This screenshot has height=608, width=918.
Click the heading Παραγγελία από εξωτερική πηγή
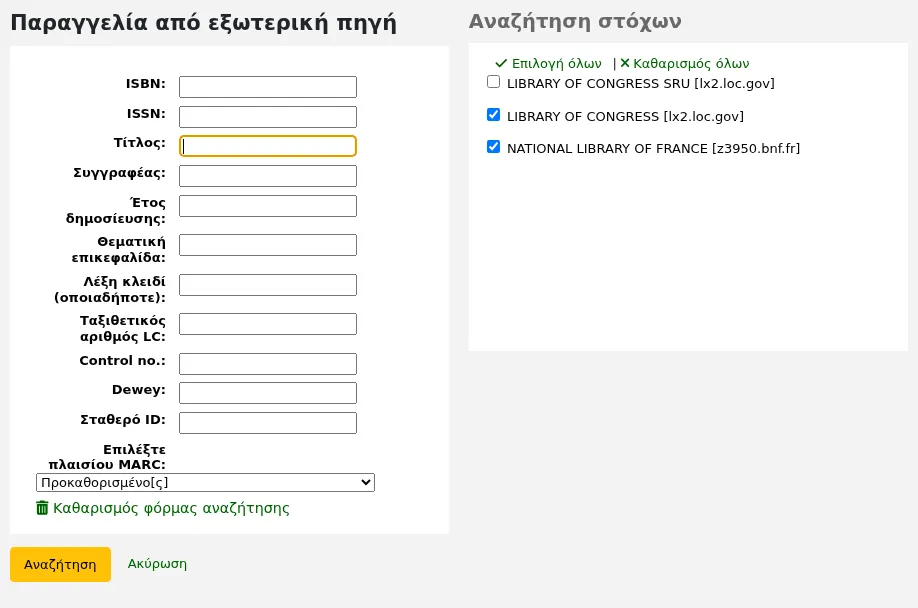click(203, 22)
